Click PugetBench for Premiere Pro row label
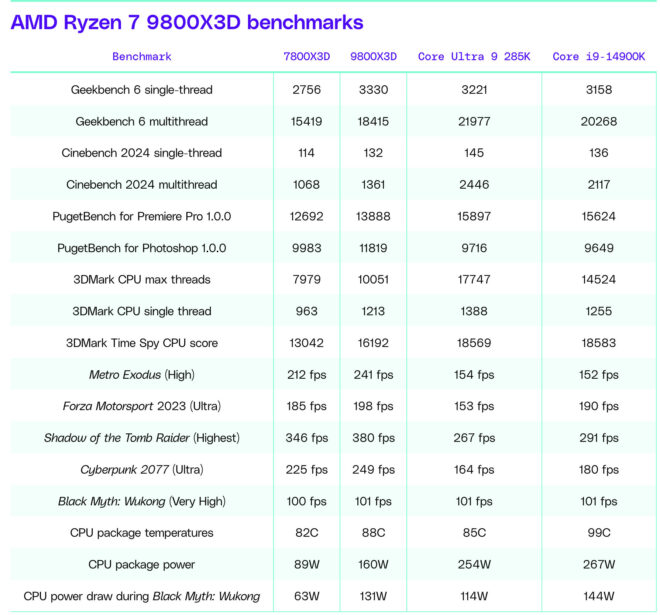Image resolution: width=660 pixels, height=615 pixels. tap(142, 216)
